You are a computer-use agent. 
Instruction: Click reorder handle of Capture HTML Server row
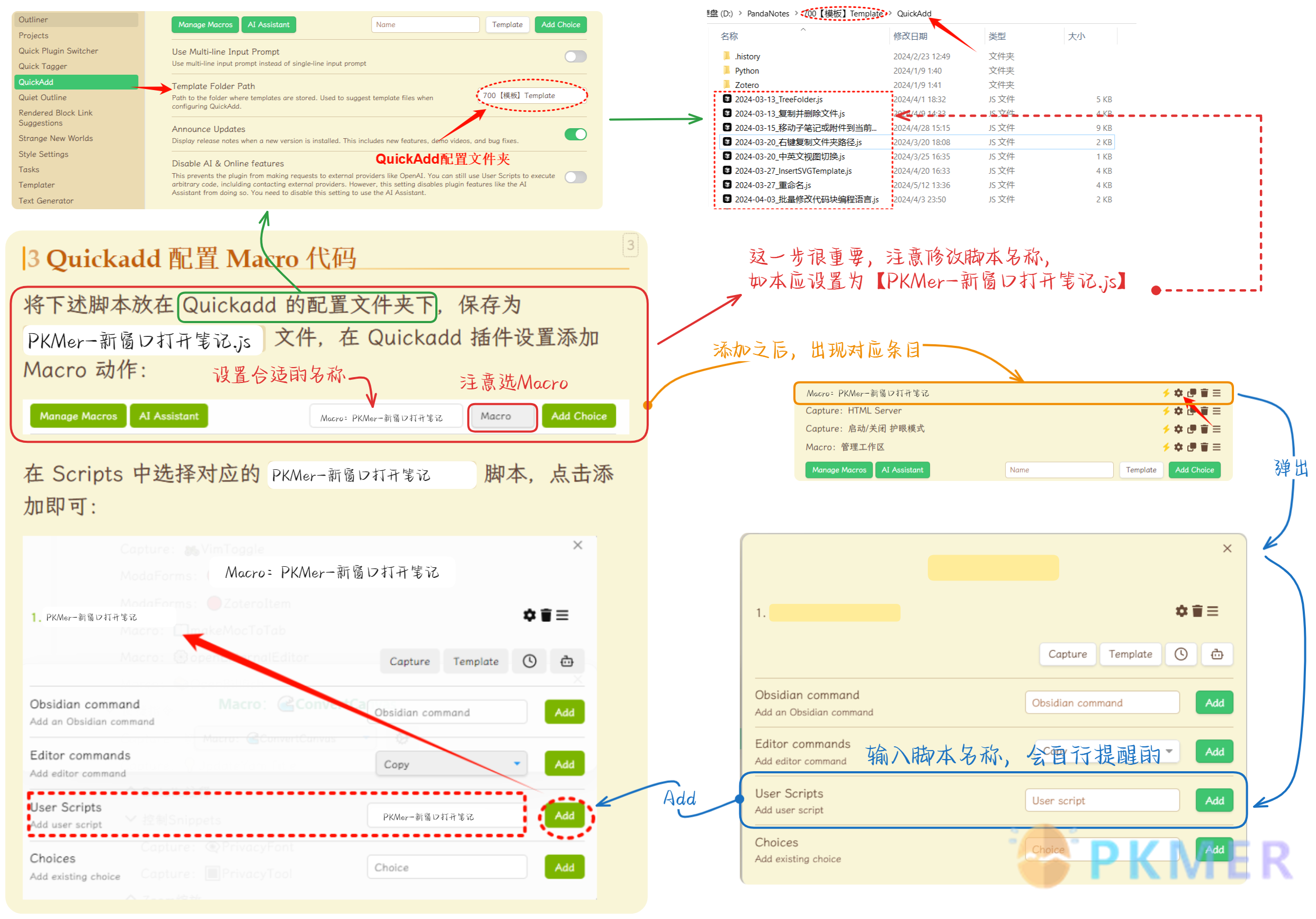1217,411
